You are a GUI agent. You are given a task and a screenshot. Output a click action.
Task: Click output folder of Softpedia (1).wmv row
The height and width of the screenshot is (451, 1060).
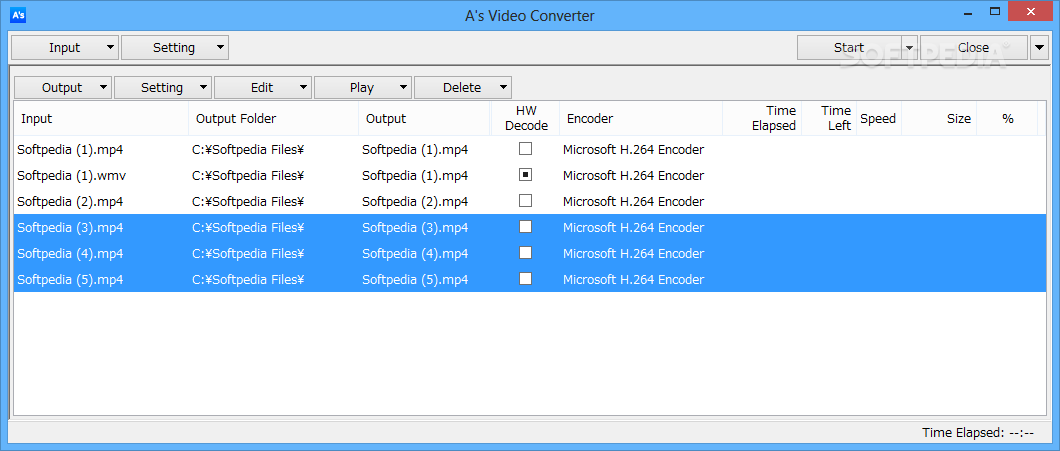coord(248,176)
